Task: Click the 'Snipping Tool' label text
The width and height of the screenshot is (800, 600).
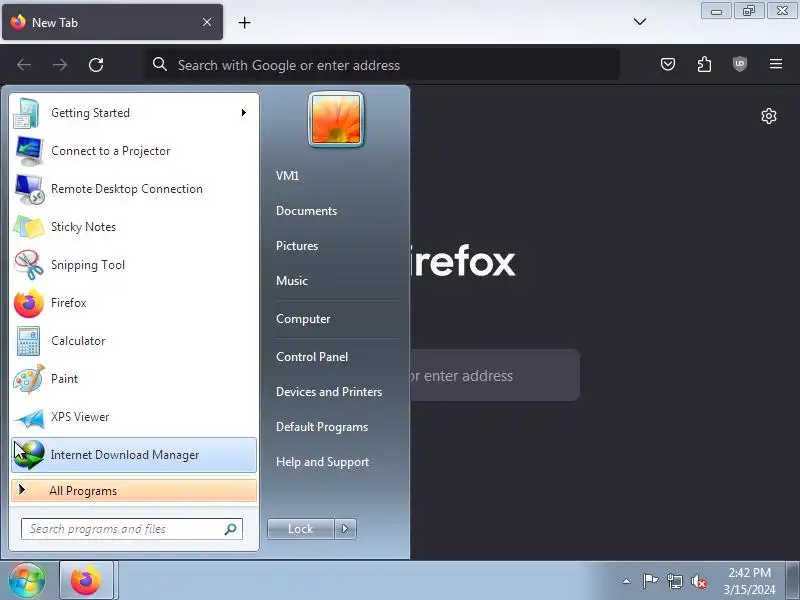Action: (88, 265)
